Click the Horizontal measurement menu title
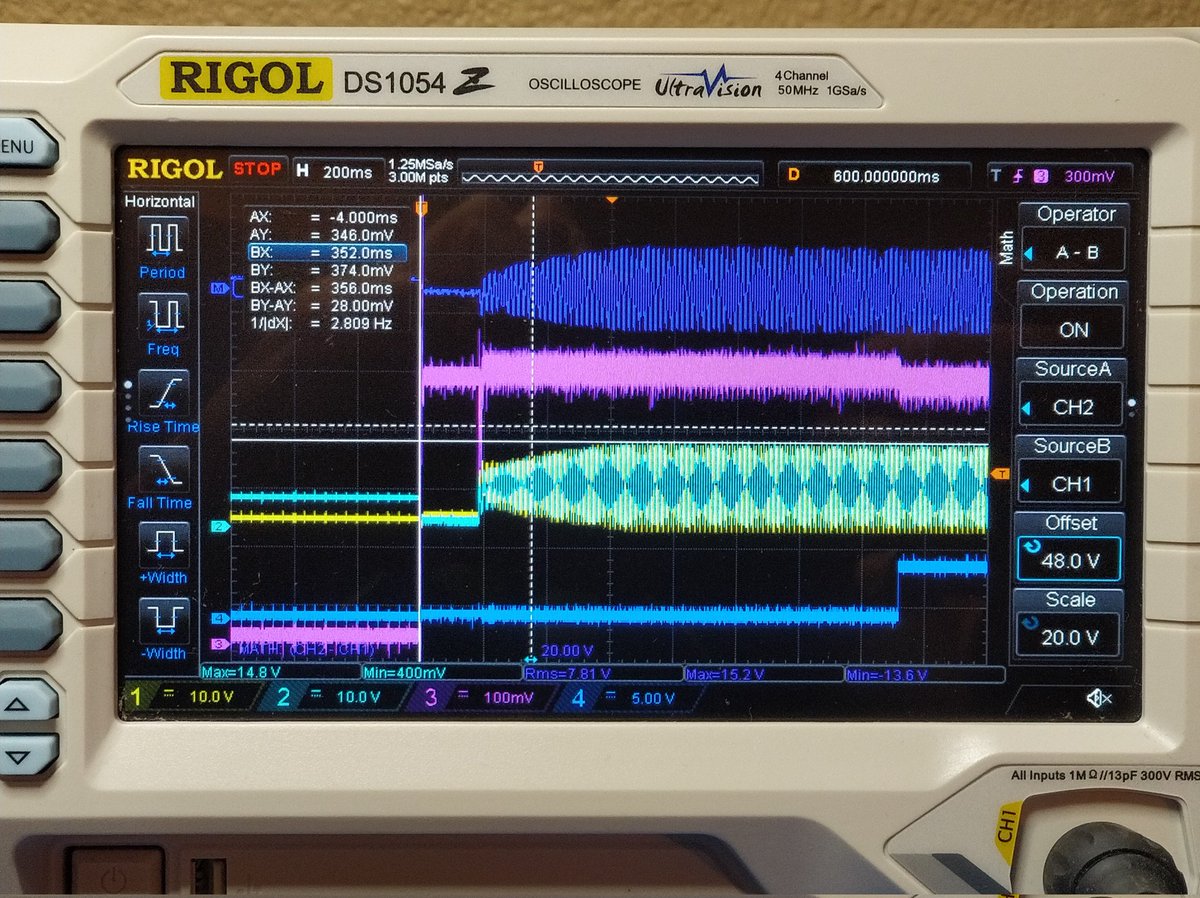Viewport: 1200px width, 898px height. [160, 201]
